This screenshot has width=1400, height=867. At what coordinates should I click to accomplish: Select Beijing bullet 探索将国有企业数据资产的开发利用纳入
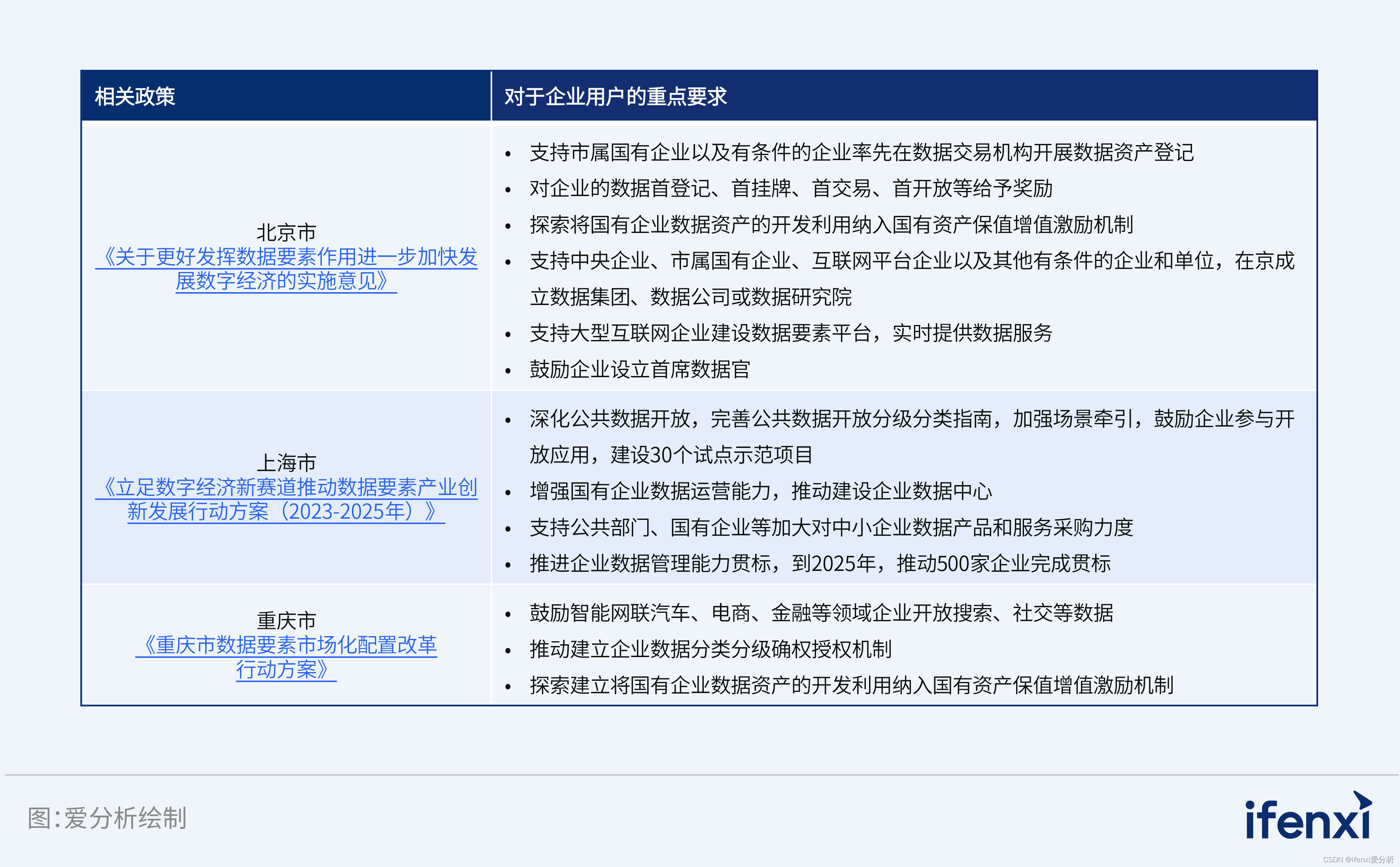point(831,225)
